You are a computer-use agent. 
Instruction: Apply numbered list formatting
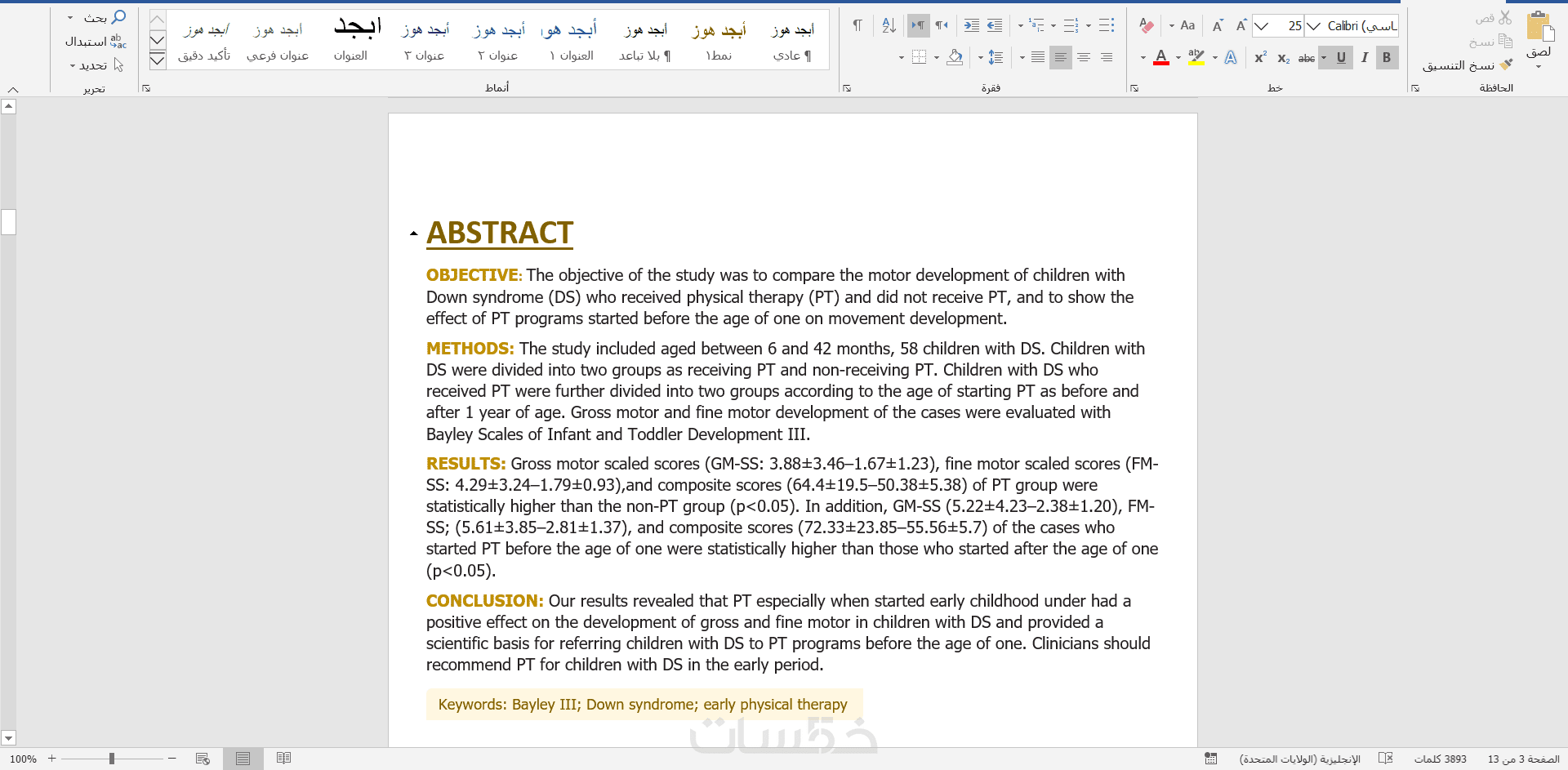click(1071, 25)
